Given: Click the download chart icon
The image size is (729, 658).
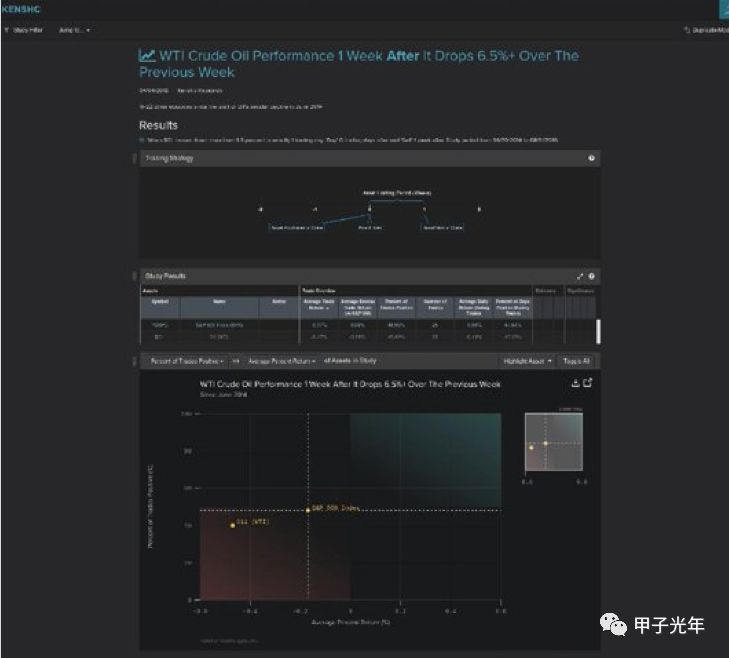Looking at the screenshot, I should (575, 383).
